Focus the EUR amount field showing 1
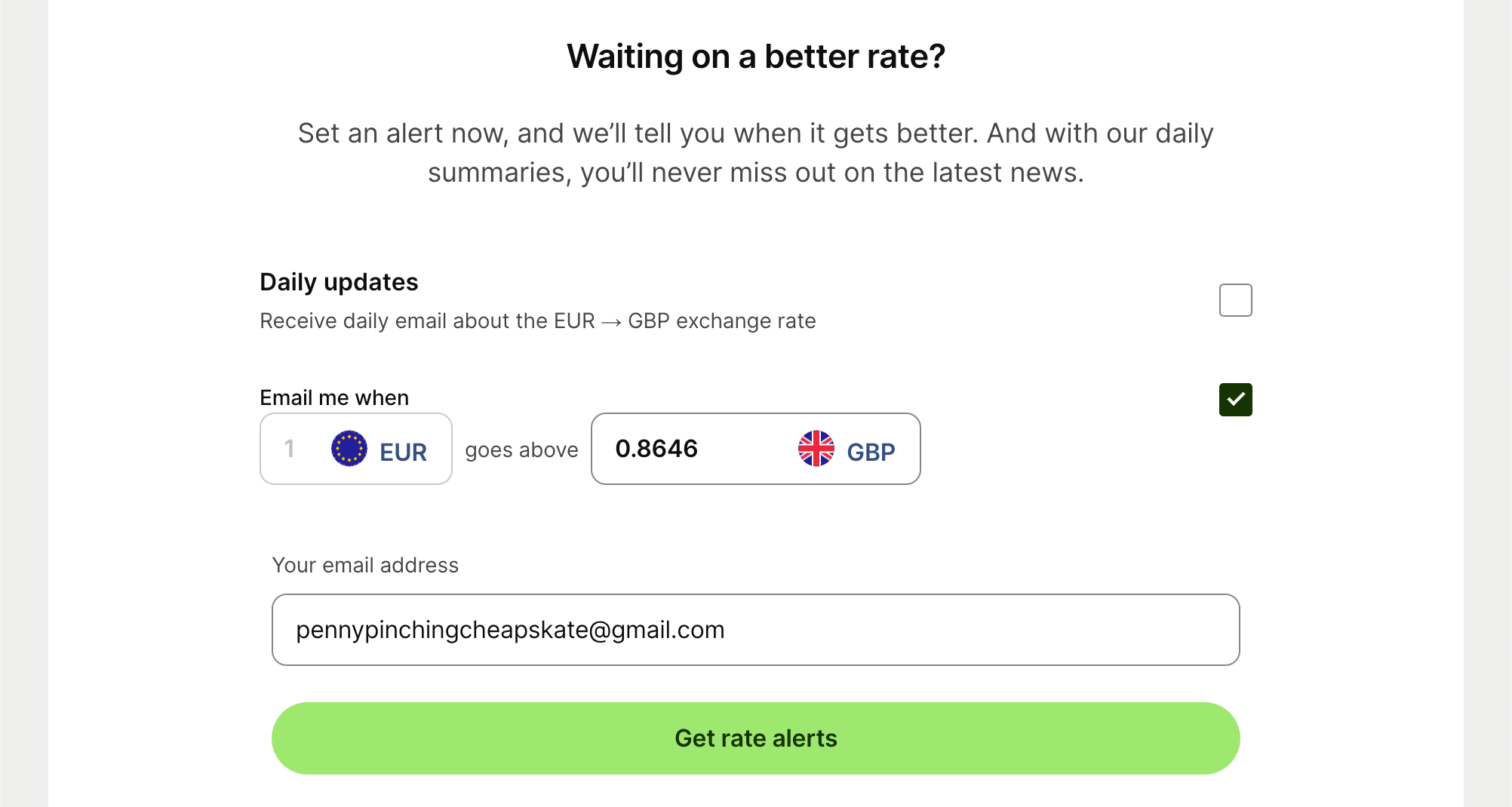Image resolution: width=1512 pixels, height=807 pixels. click(290, 449)
